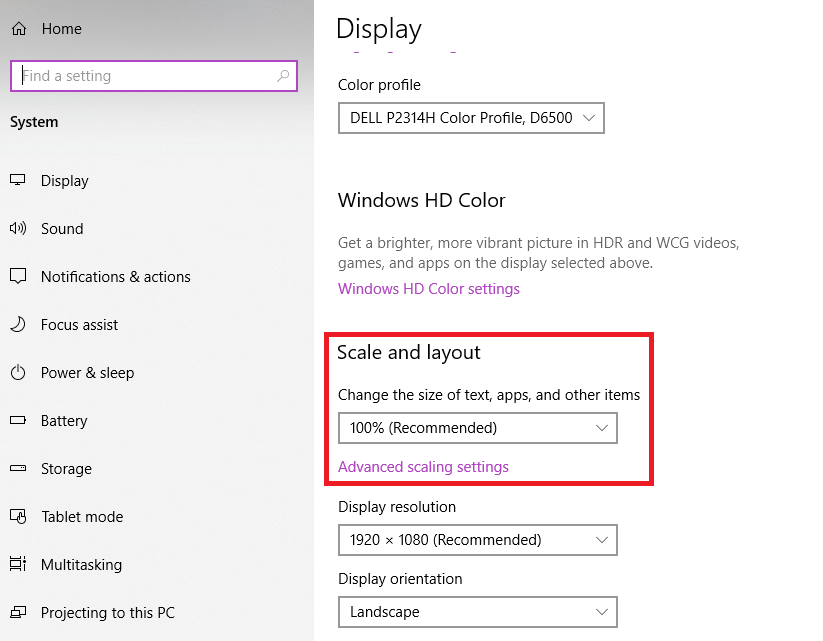Go to Projecting to this PC

pos(107,613)
